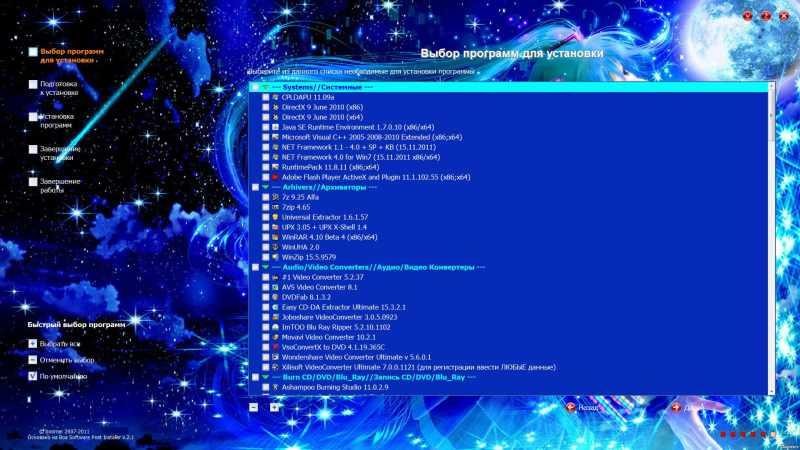Check Joboshare VideoConverter 3.0.5.0923
This screenshot has height=450, width=800.
click(265, 317)
